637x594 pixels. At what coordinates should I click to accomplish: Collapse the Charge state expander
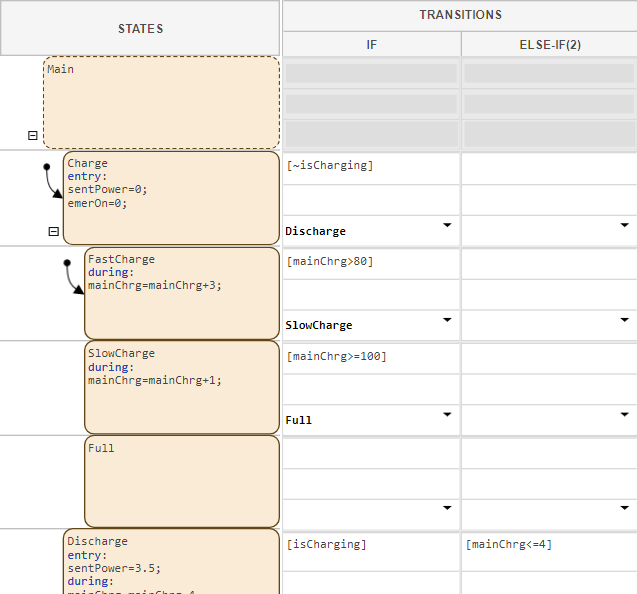click(54, 231)
